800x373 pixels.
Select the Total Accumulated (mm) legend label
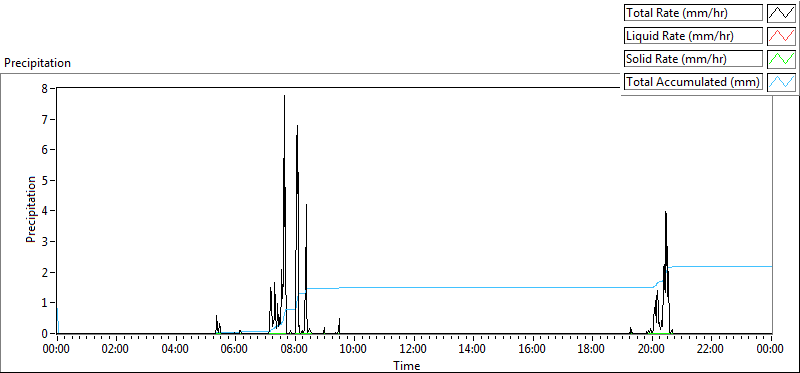pos(693,82)
